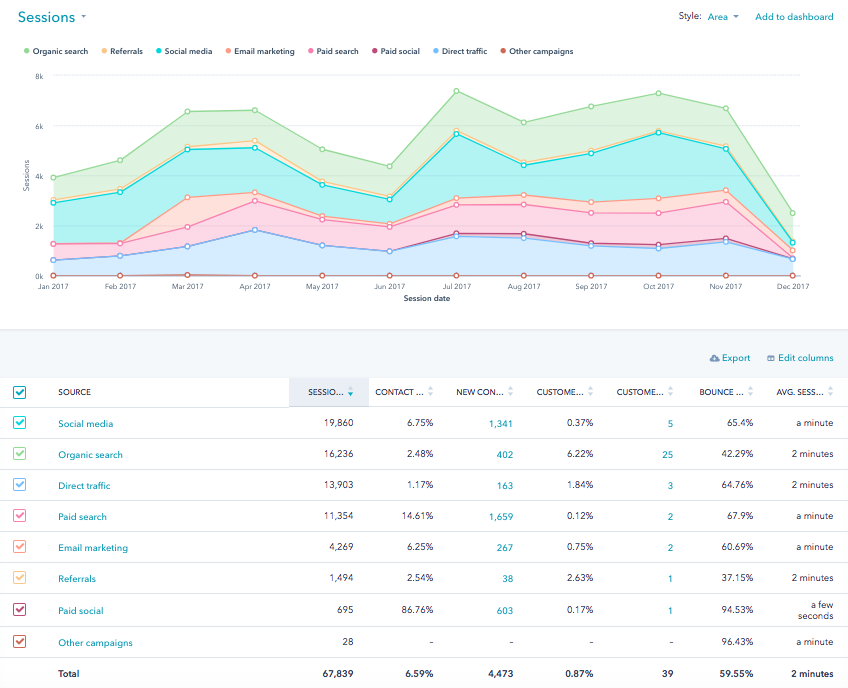This screenshot has height=688, width=848.
Task: Toggle Paid social legend dot
Action: pos(374,51)
